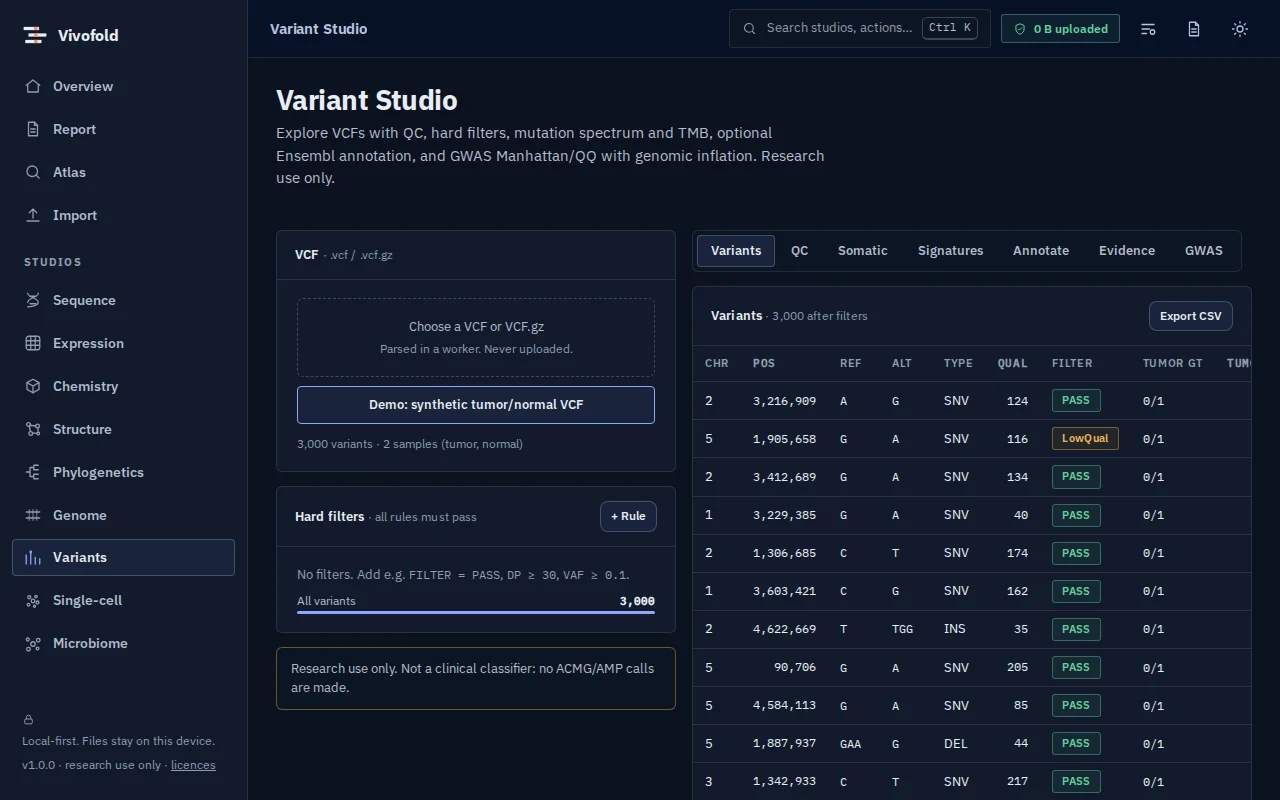
Task: Click the Expression grid icon
Action: pos(33,343)
